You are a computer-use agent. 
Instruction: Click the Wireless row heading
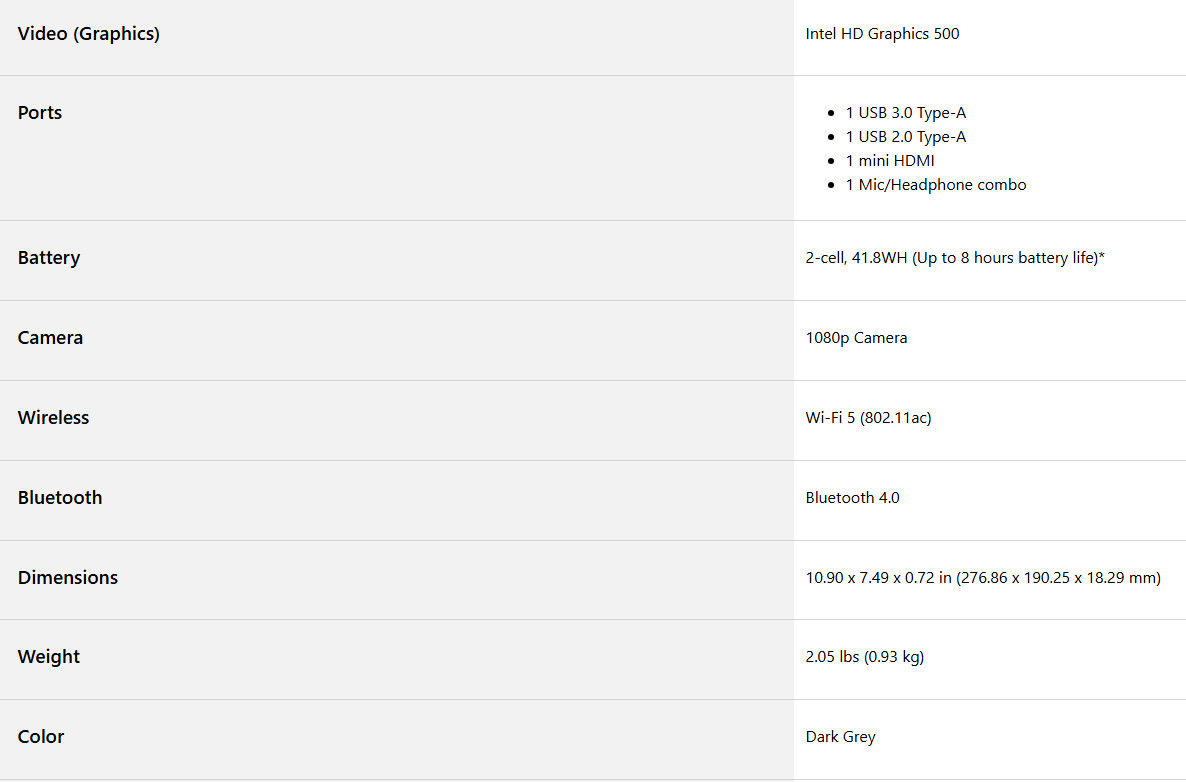click(54, 417)
